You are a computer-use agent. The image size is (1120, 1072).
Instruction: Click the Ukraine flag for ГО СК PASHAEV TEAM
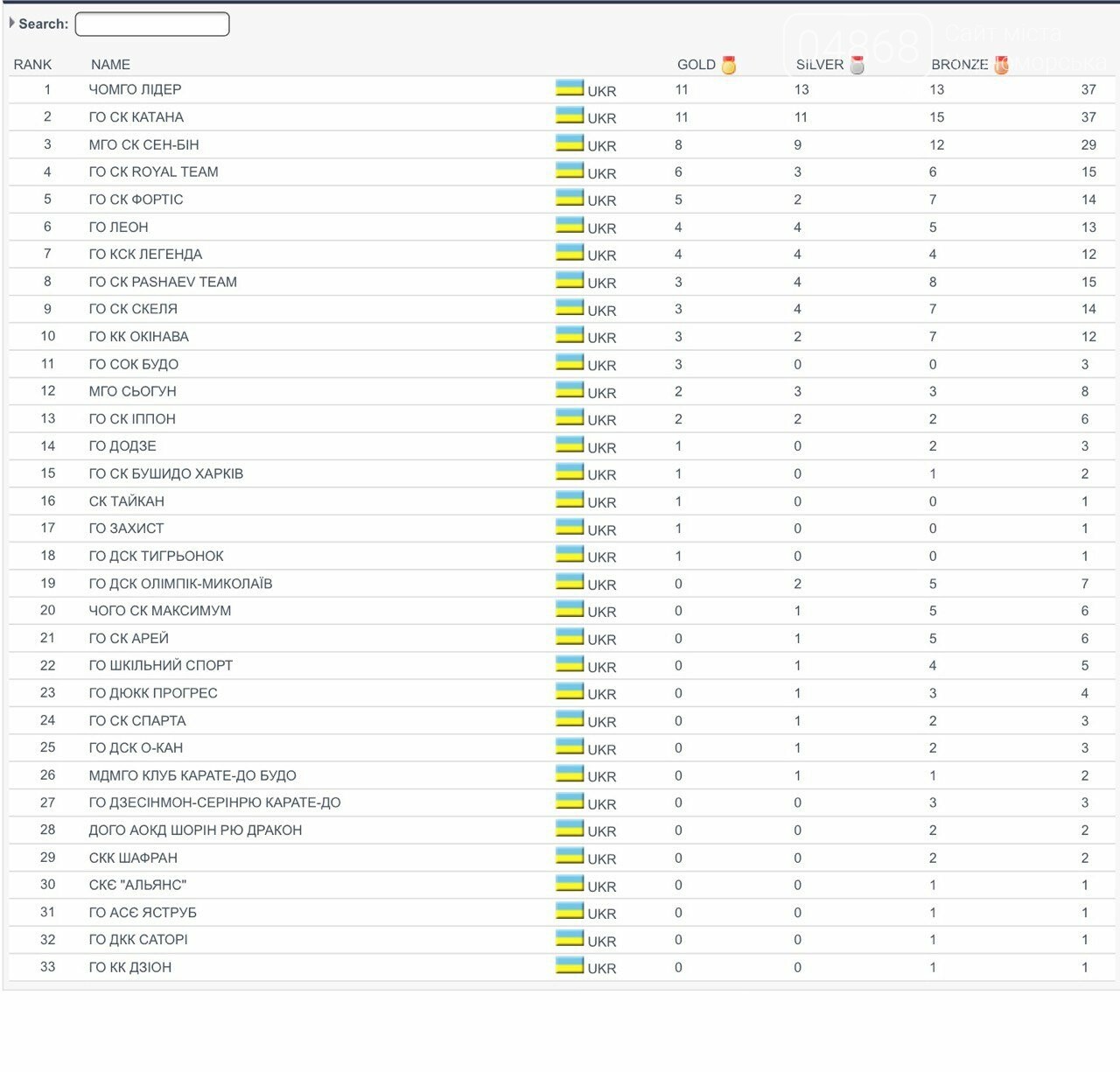click(570, 279)
